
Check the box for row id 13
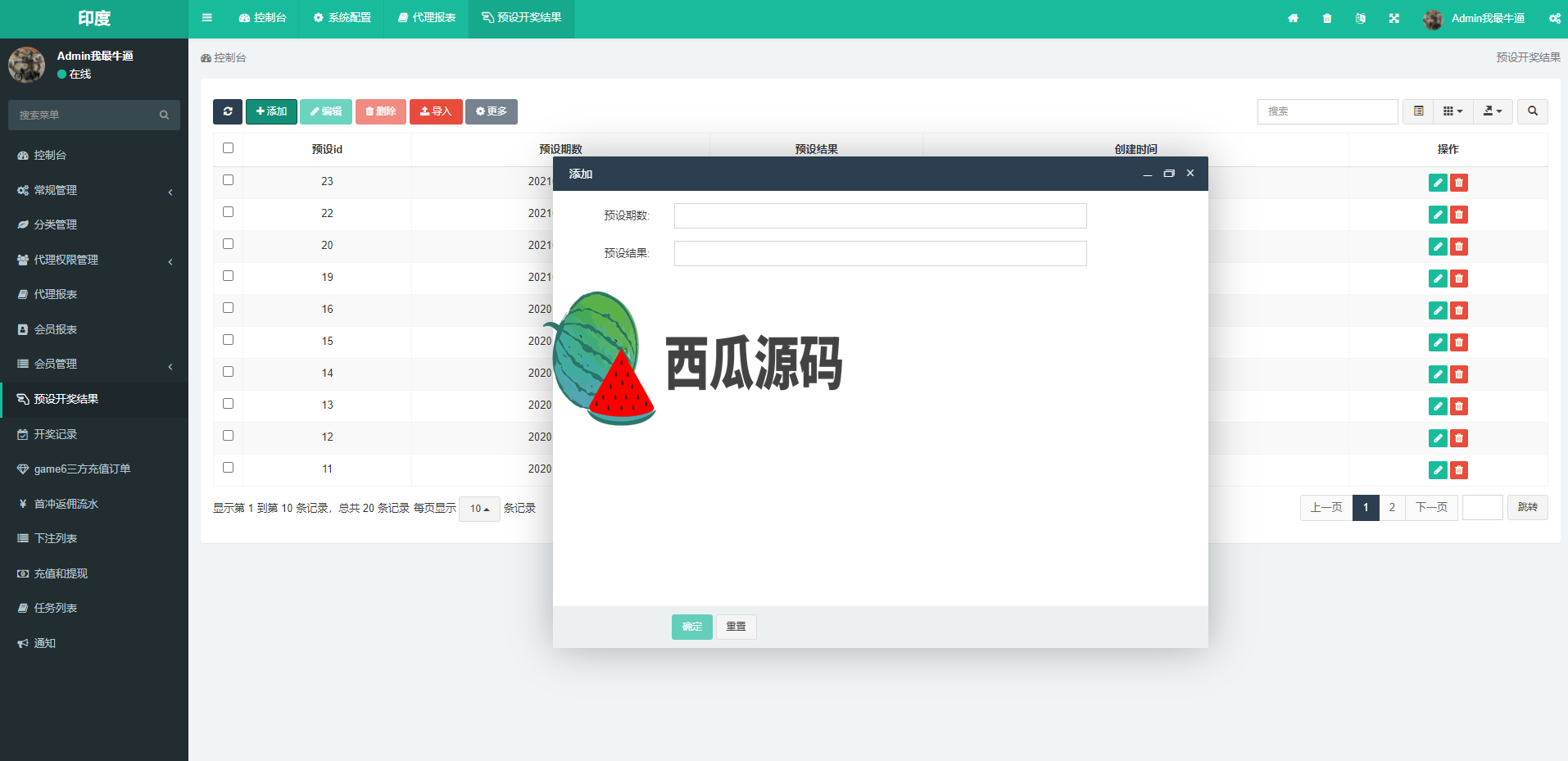pyautogui.click(x=228, y=404)
